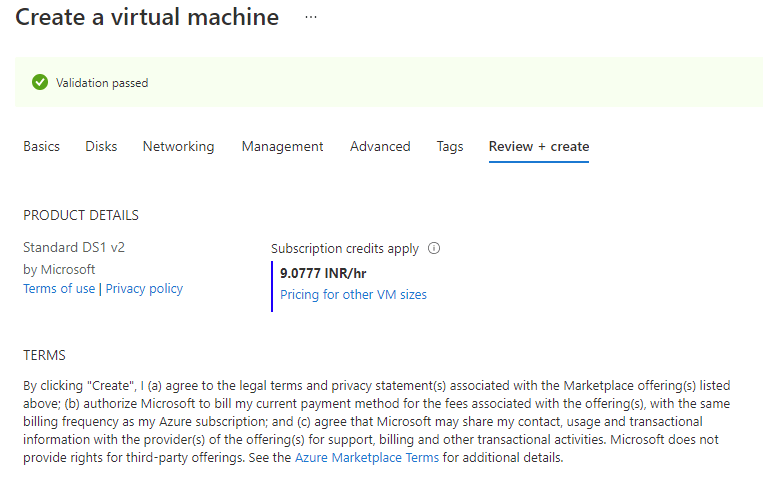Click the ellipsis more options icon beside title
Image resolution: width=763 pixels, height=499 pixels.
311,17
